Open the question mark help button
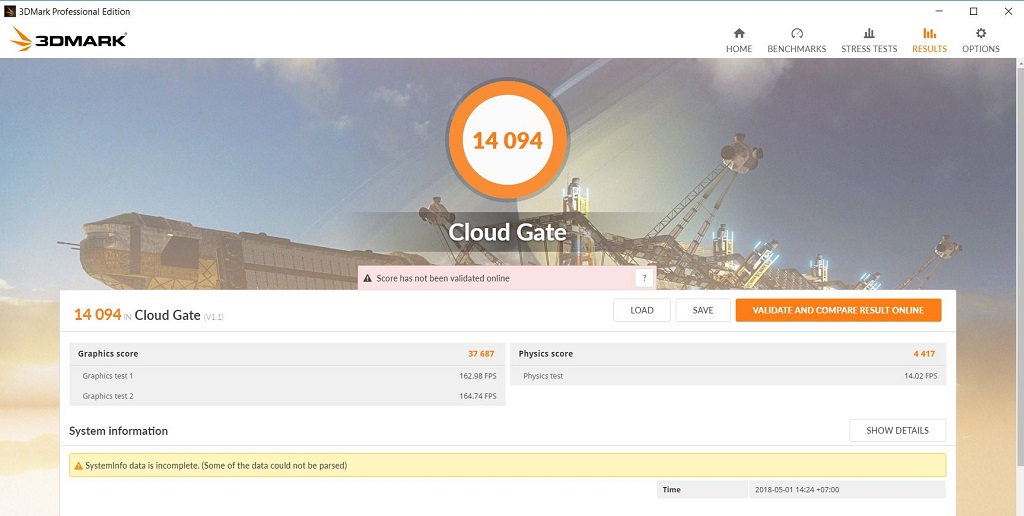Screen dimensions: 1024x516 (x=644, y=278)
